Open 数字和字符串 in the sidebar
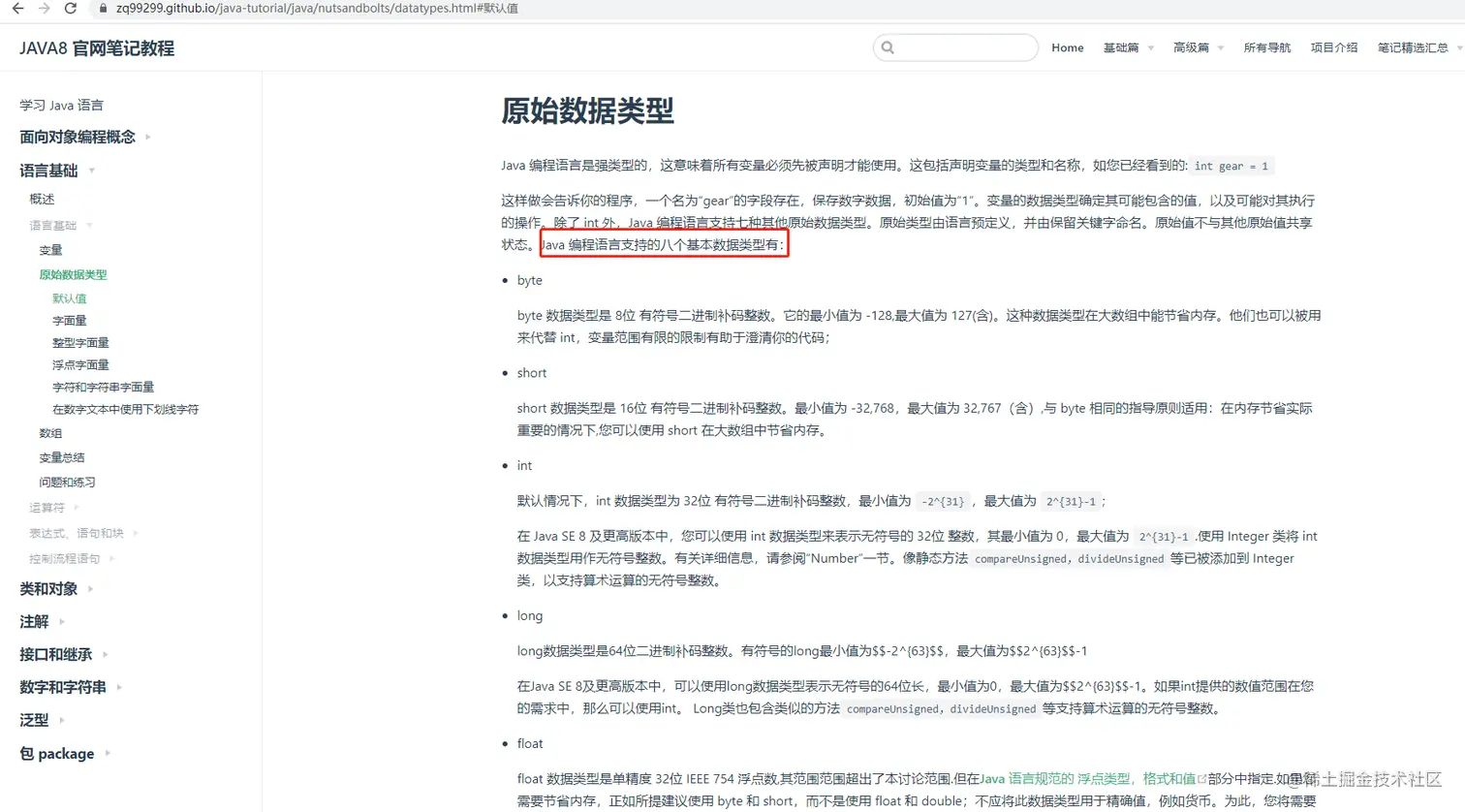Image resolution: width=1465 pixels, height=812 pixels. 63,688
